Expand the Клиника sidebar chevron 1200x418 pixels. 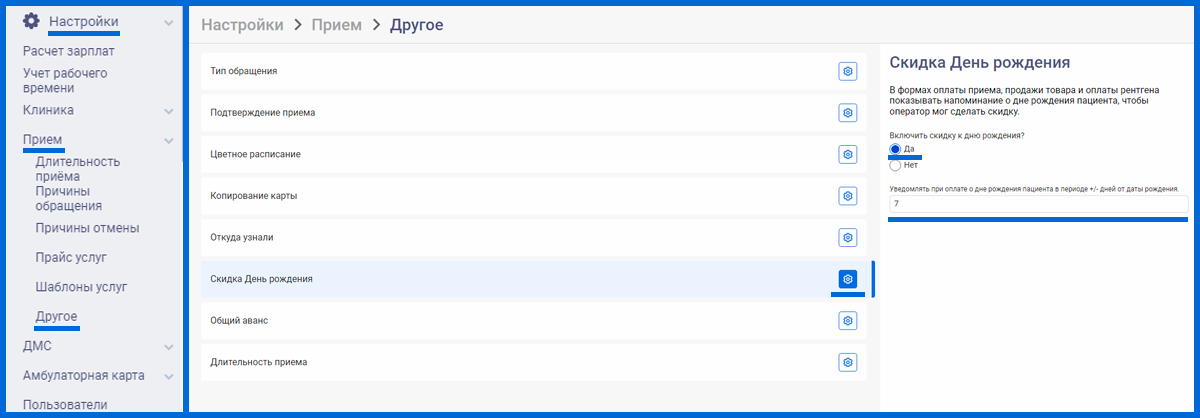[169, 111]
